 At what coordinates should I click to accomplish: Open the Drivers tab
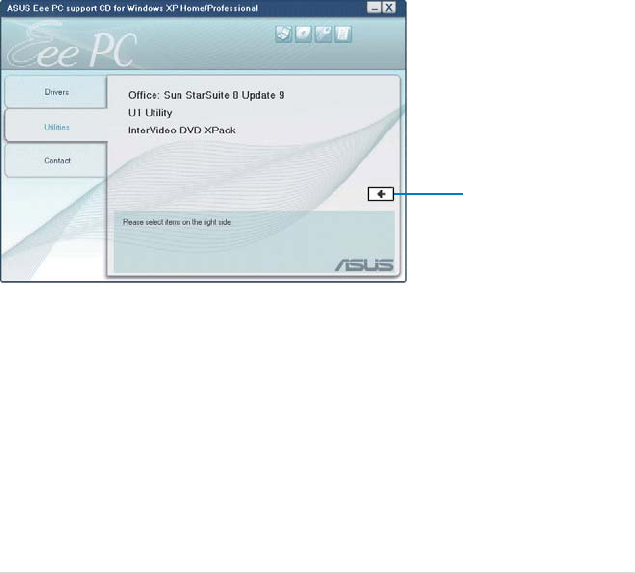pos(56,92)
